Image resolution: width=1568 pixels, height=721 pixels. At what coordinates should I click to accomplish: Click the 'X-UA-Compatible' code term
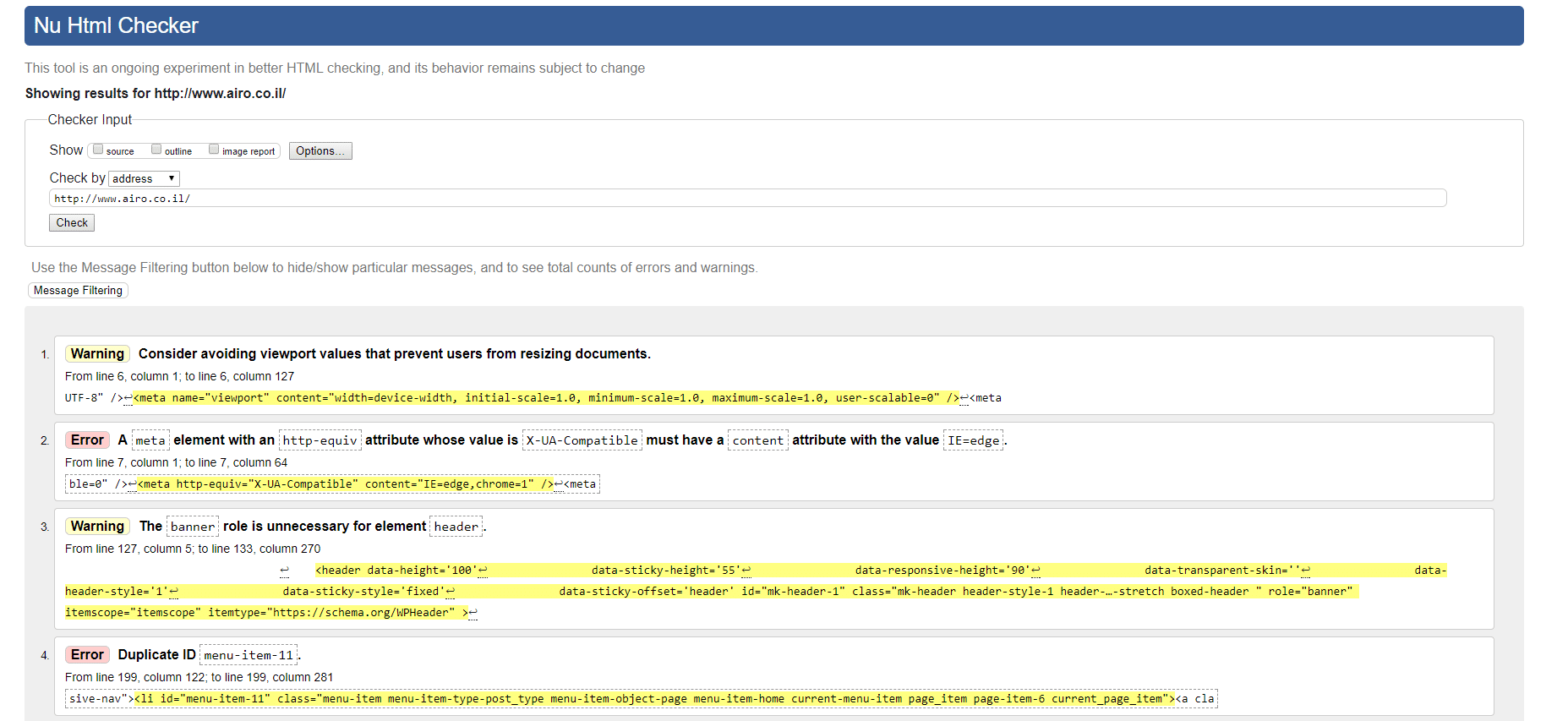point(582,440)
